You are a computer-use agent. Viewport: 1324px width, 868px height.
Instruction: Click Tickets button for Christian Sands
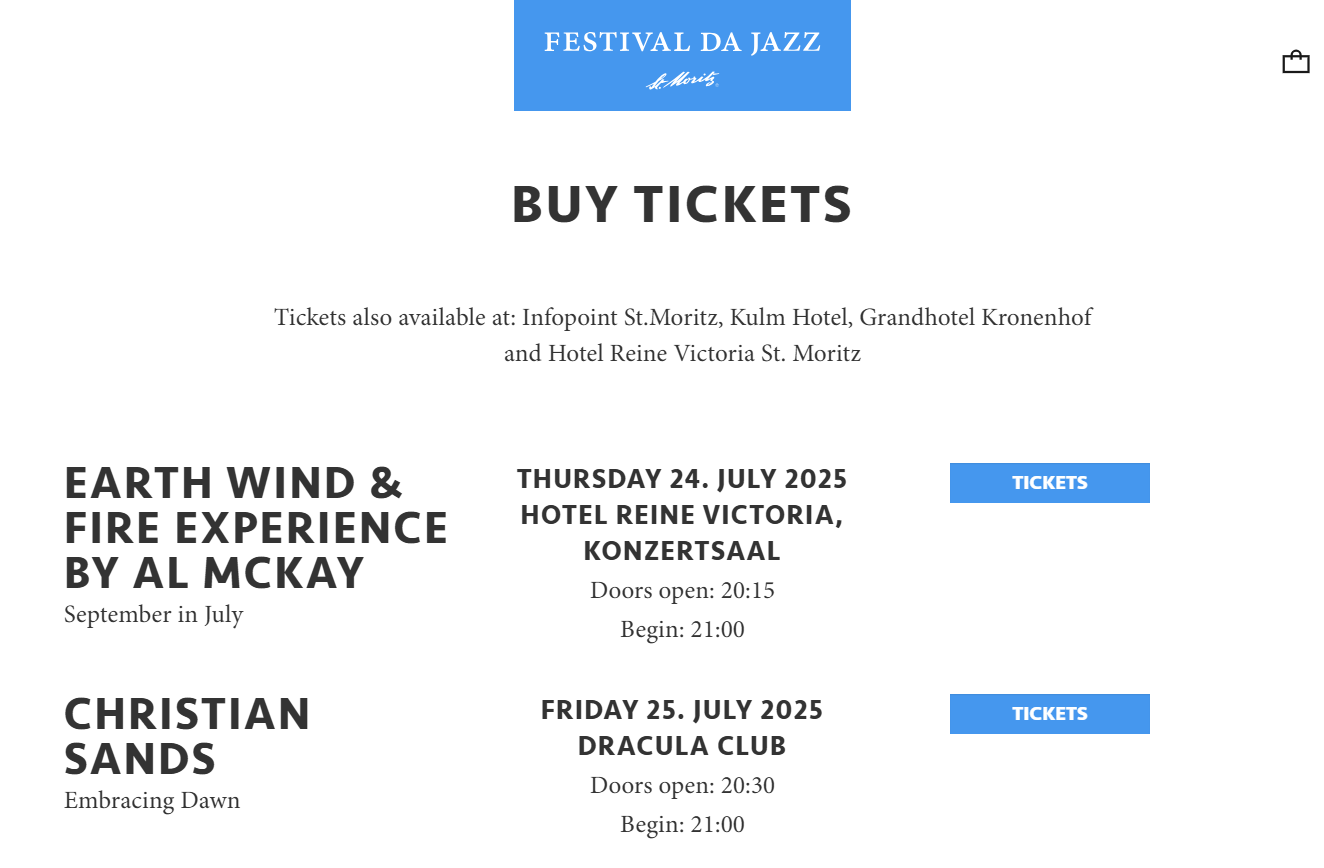[1049, 714]
